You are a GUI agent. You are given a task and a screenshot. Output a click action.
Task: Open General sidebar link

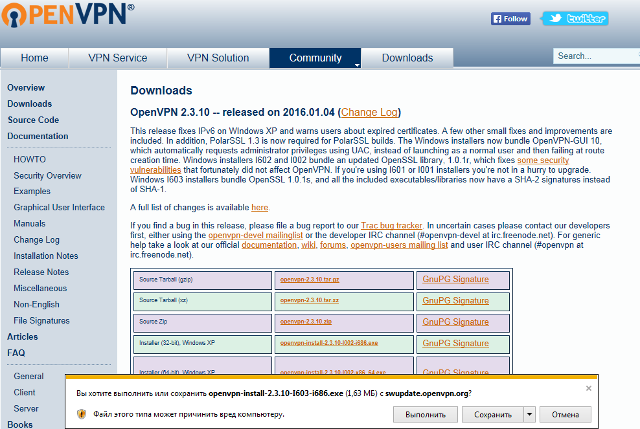(29, 376)
